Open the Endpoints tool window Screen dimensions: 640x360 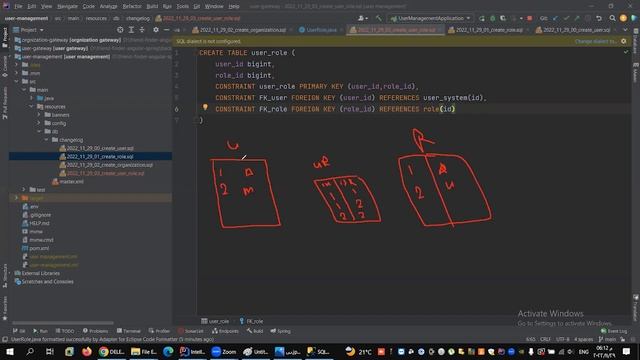[225, 331]
